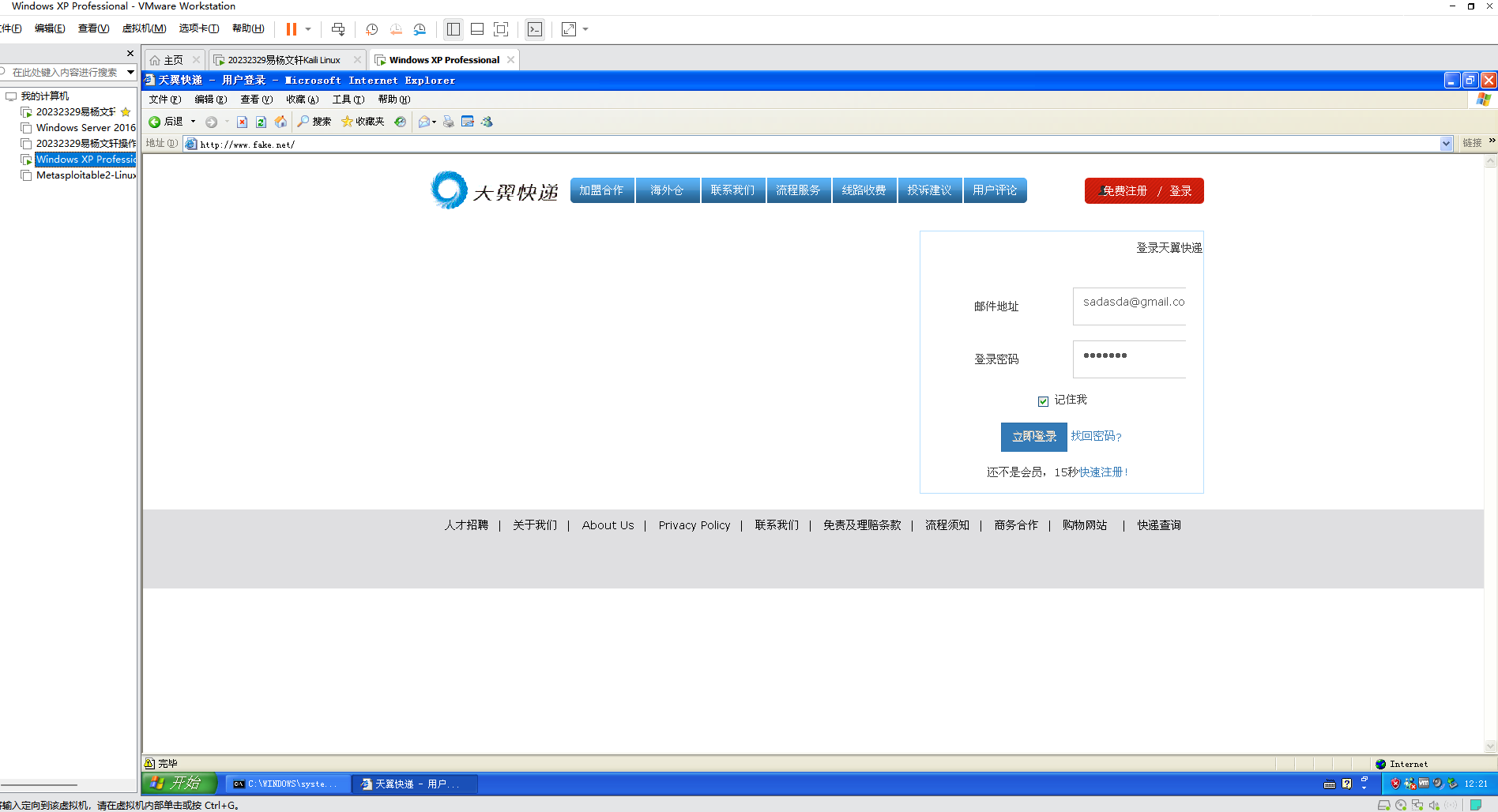Expand the IE address bar dropdown
Screen dimensions: 1498x812
click(1446, 144)
